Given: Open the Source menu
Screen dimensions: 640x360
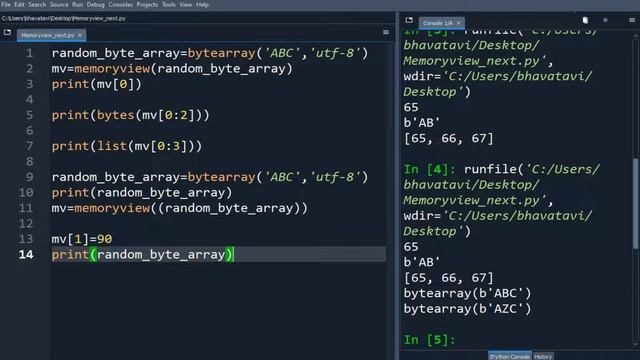Looking at the screenshot, I should pos(59,4).
